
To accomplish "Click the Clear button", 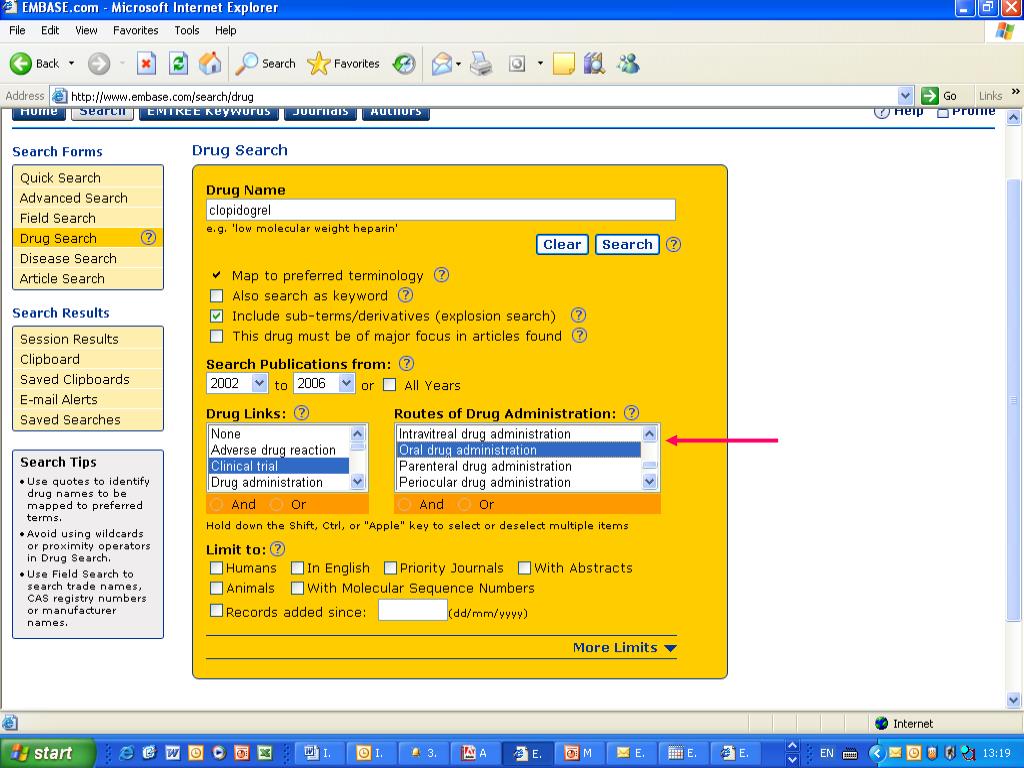I will [562, 244].
